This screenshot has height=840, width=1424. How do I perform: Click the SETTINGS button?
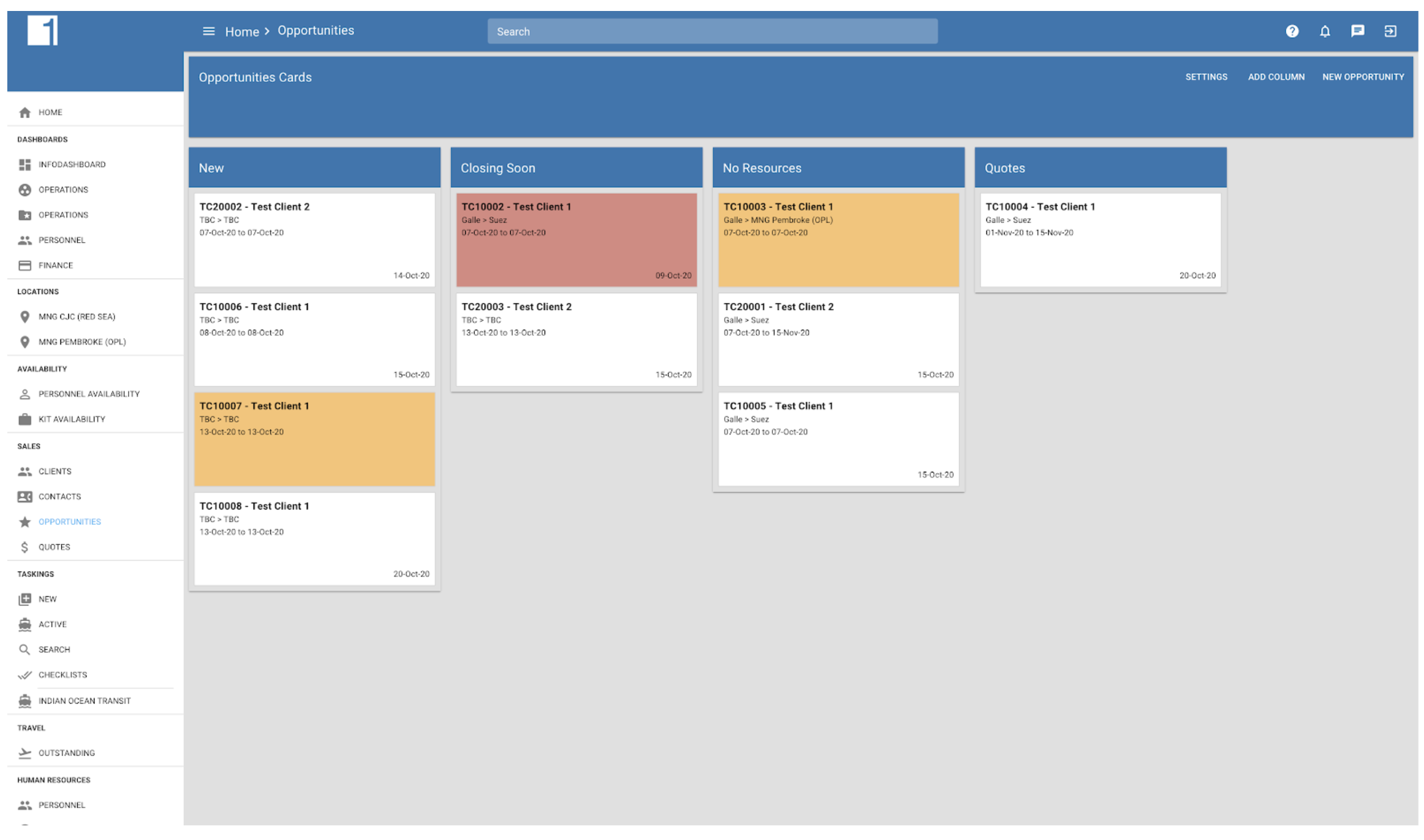pyautogui.click(x=1206, y=77)
